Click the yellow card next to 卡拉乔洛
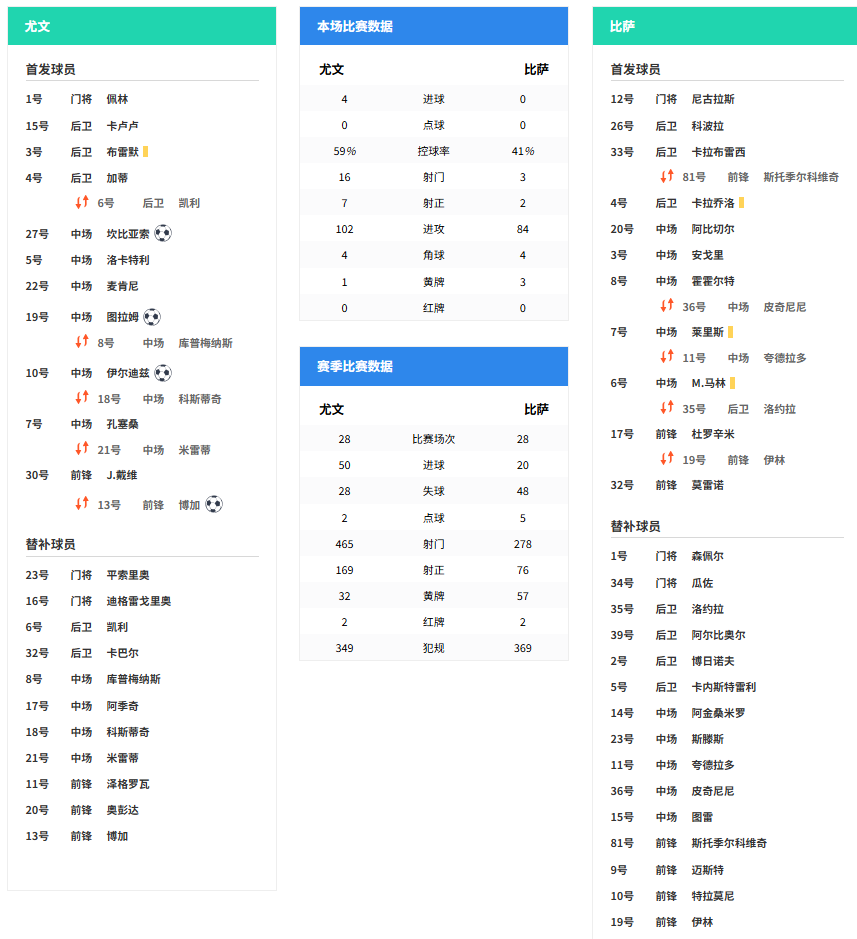The height and width of the screenshot is (939, 857). click(x=742, y=203)
